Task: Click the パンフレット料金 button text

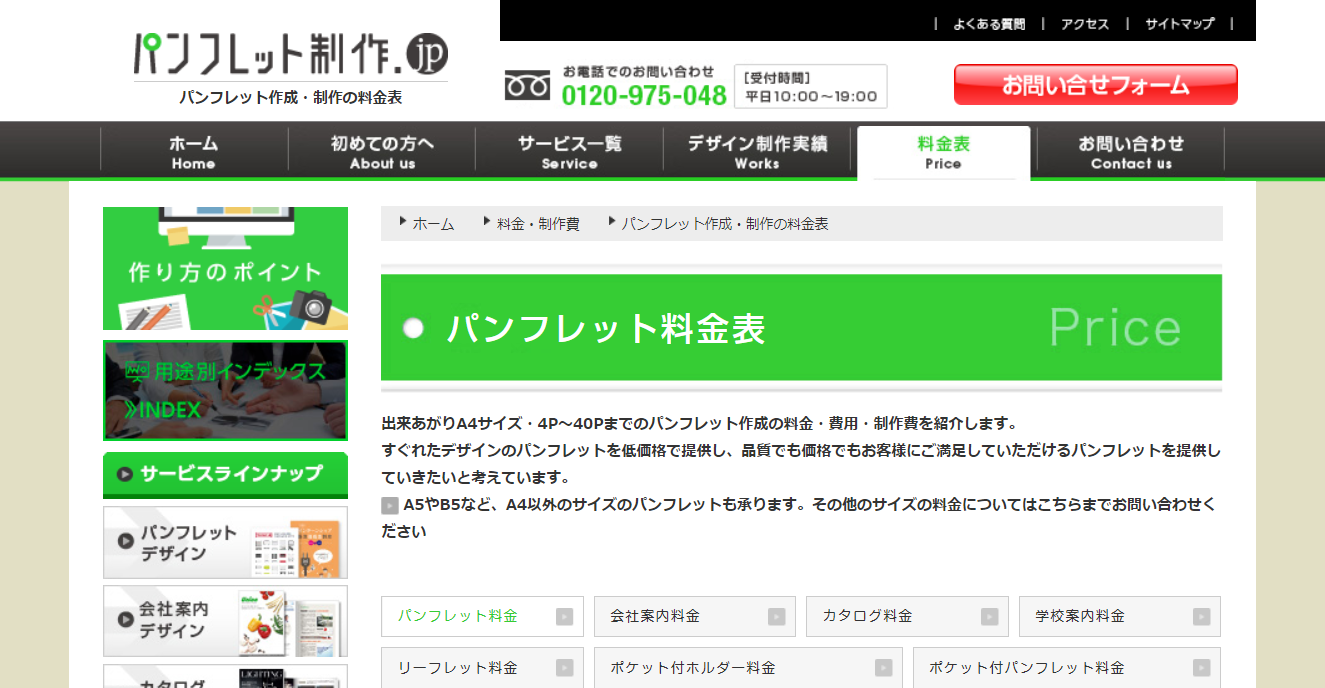Action: (x=458, y=616)
